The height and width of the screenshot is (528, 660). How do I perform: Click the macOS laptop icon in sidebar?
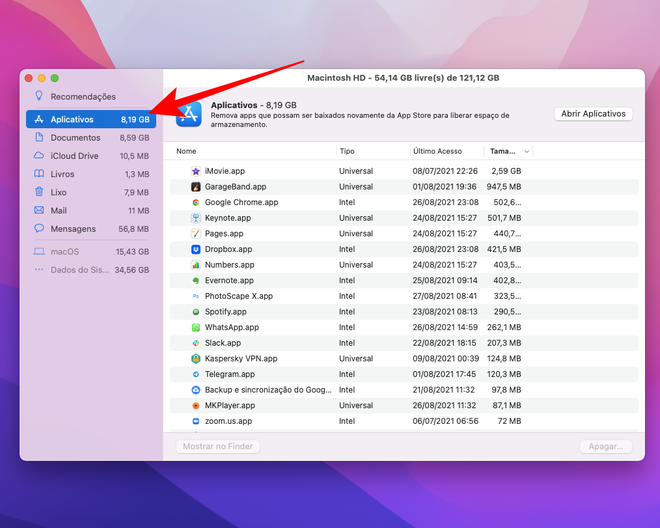pyautogui.click(x=39, y=251)
